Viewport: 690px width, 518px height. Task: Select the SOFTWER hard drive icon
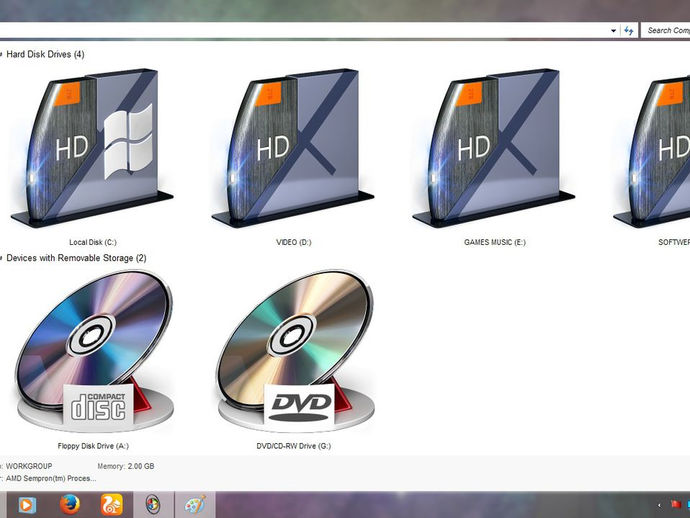coord(651,150)
